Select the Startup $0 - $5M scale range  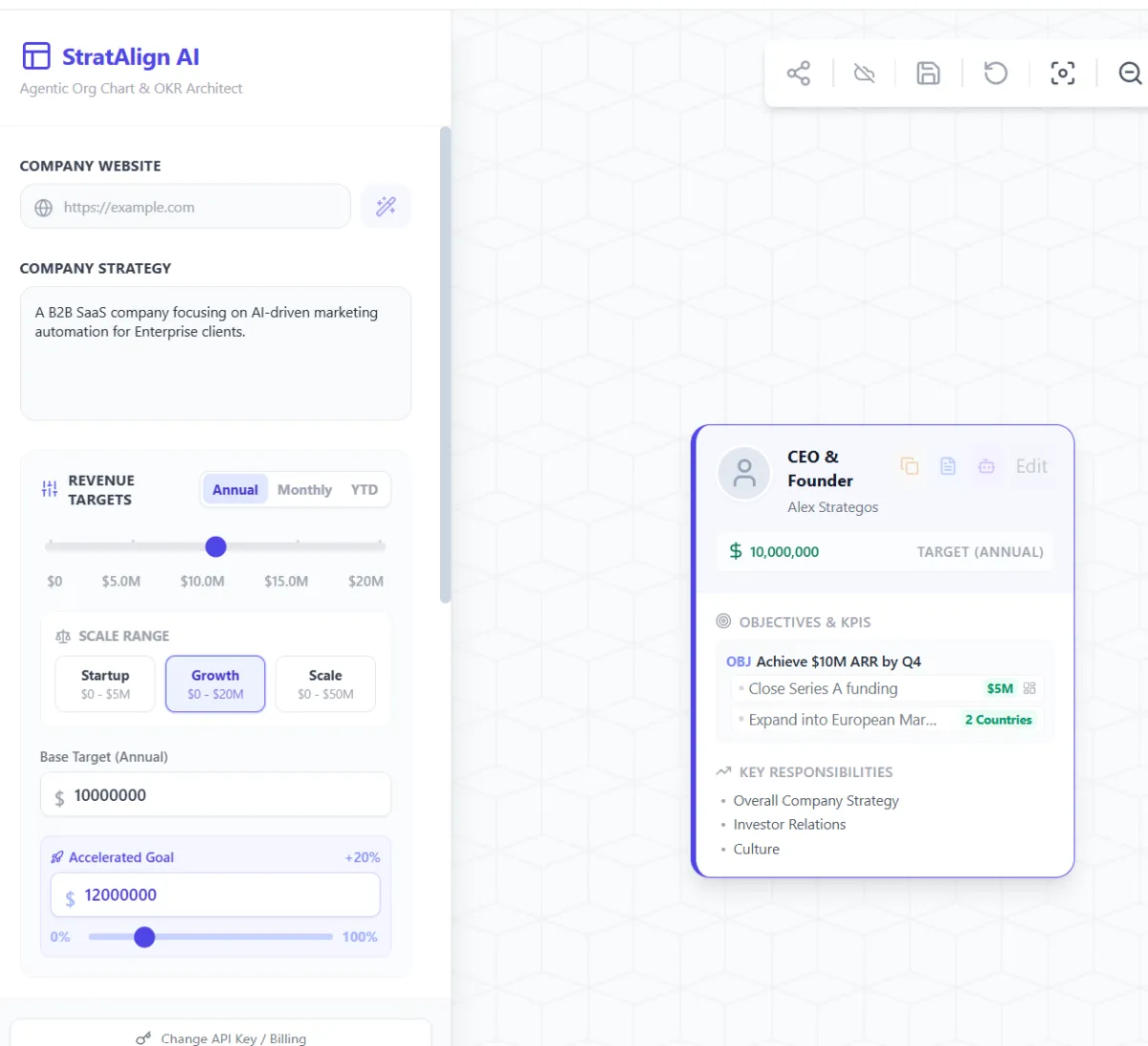pos(105,684)
